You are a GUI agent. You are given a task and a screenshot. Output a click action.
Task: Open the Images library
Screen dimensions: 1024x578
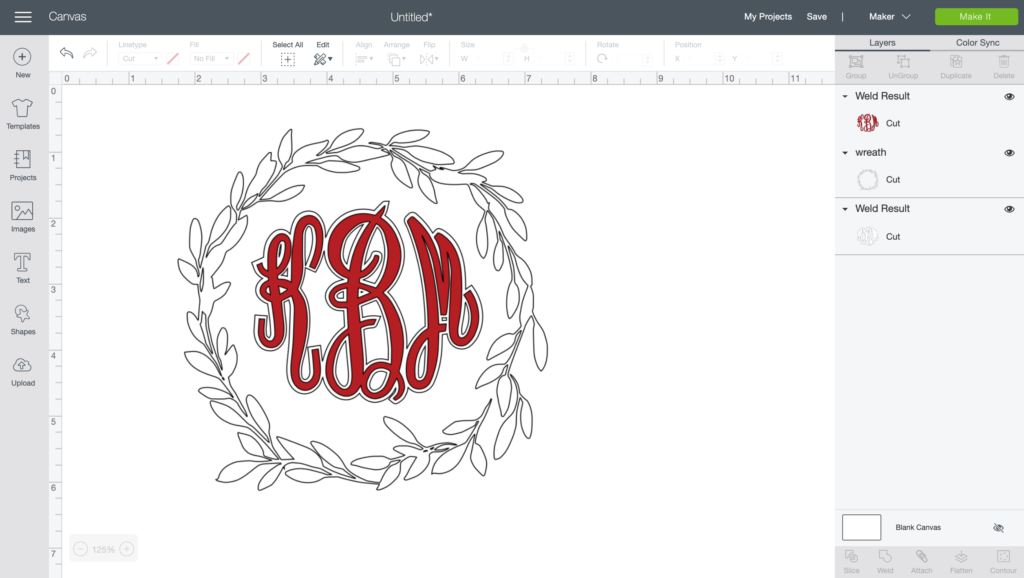22,217
